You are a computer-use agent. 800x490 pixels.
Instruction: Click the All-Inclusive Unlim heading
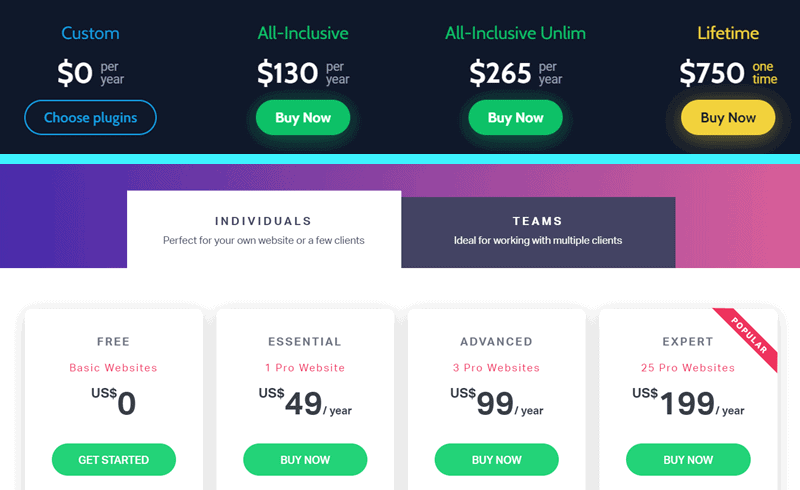click(x=515, y=33)
